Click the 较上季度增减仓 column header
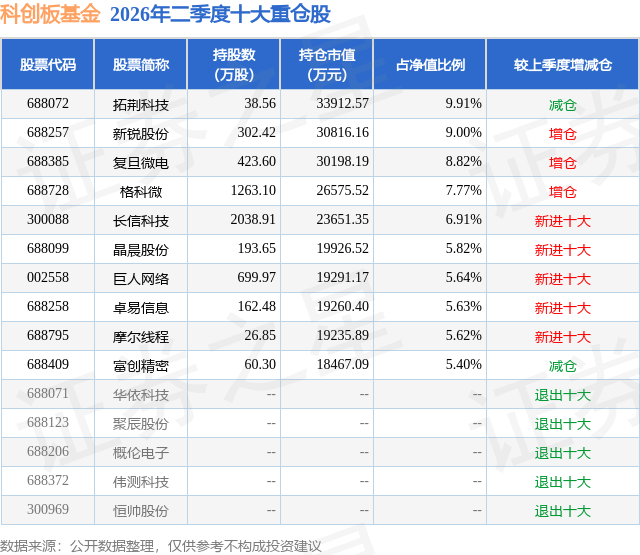Image resolution: width=640 pixels, height=555 pixels. coord(563,64)
